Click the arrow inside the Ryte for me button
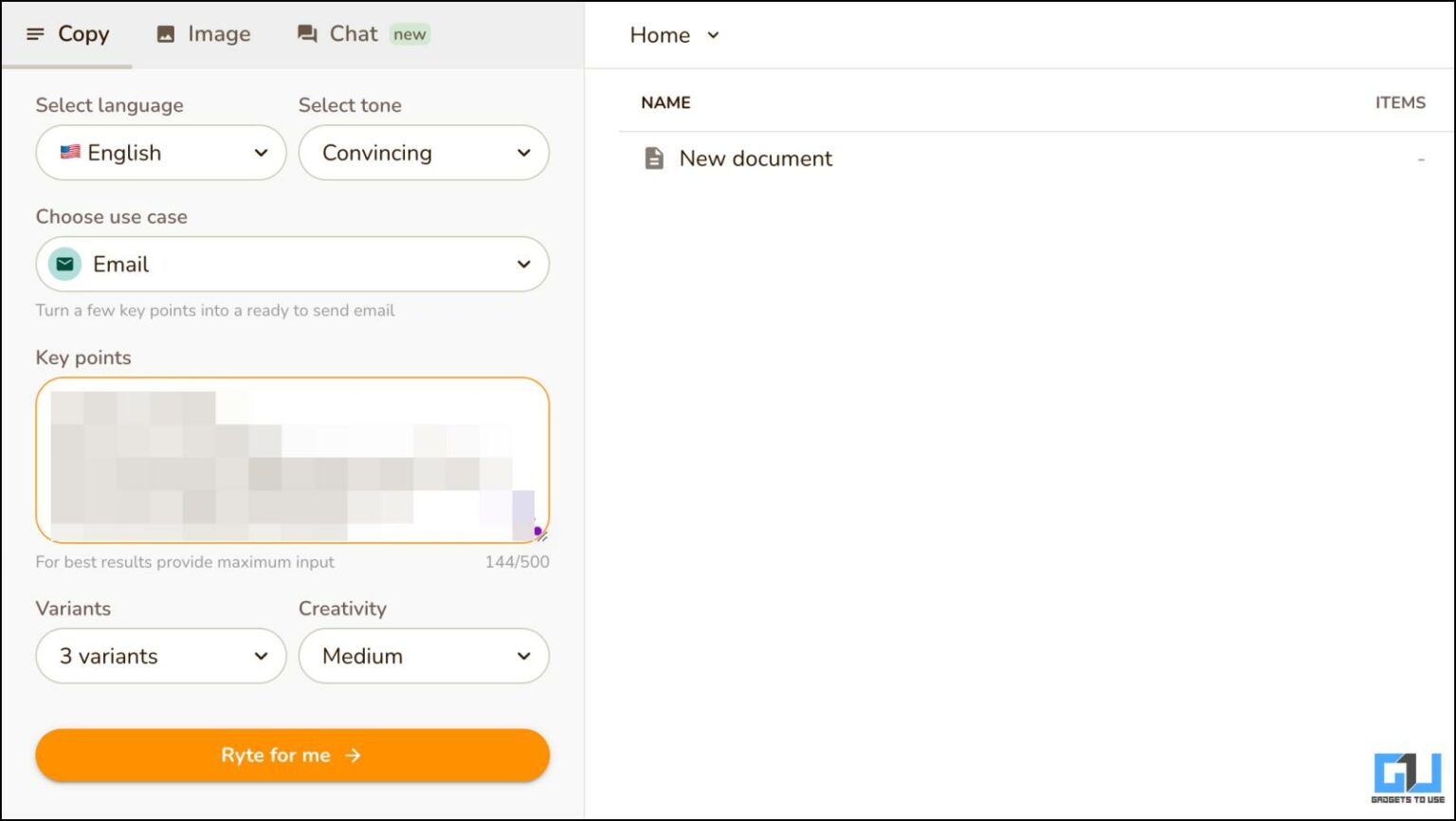The width and height of the screenshot is (1456, 821). 353,755
